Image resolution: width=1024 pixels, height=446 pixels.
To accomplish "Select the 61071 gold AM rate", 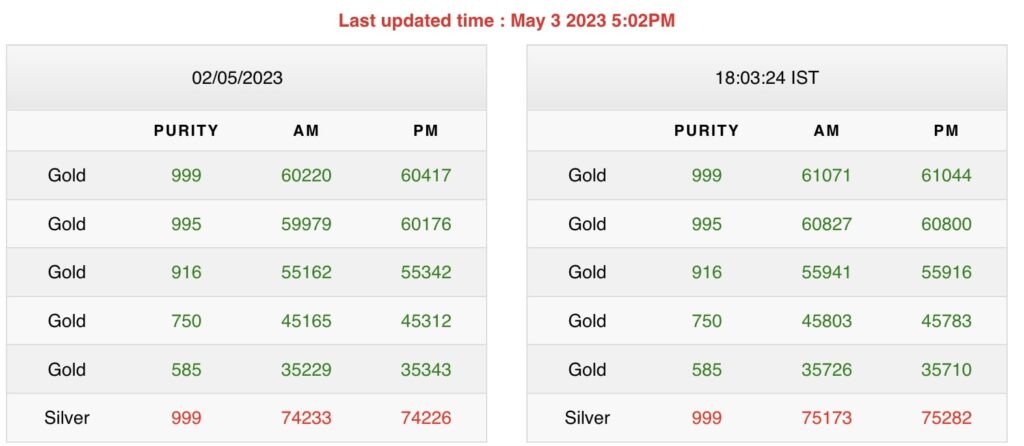I will [x=826, y=175].
